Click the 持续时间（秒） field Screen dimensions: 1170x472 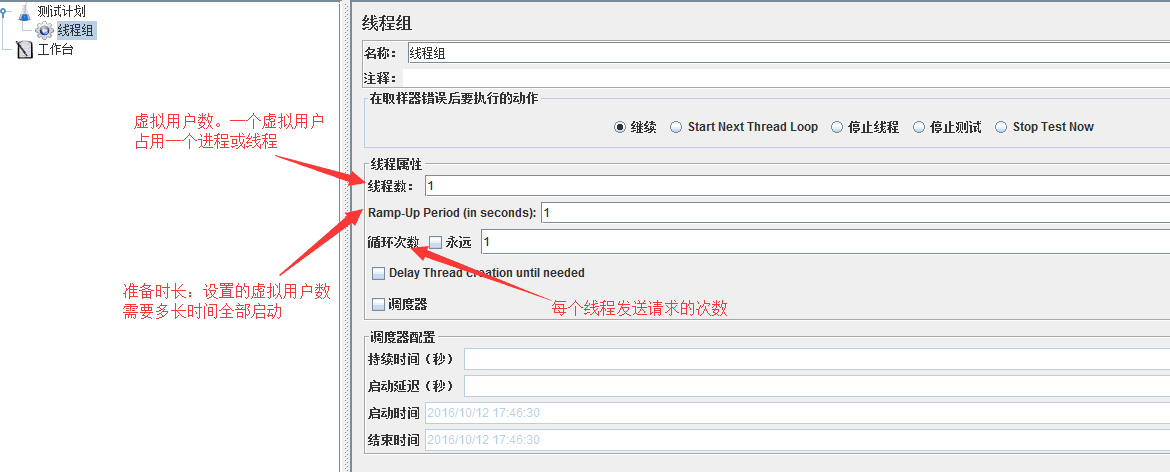[x=817, y=359]
